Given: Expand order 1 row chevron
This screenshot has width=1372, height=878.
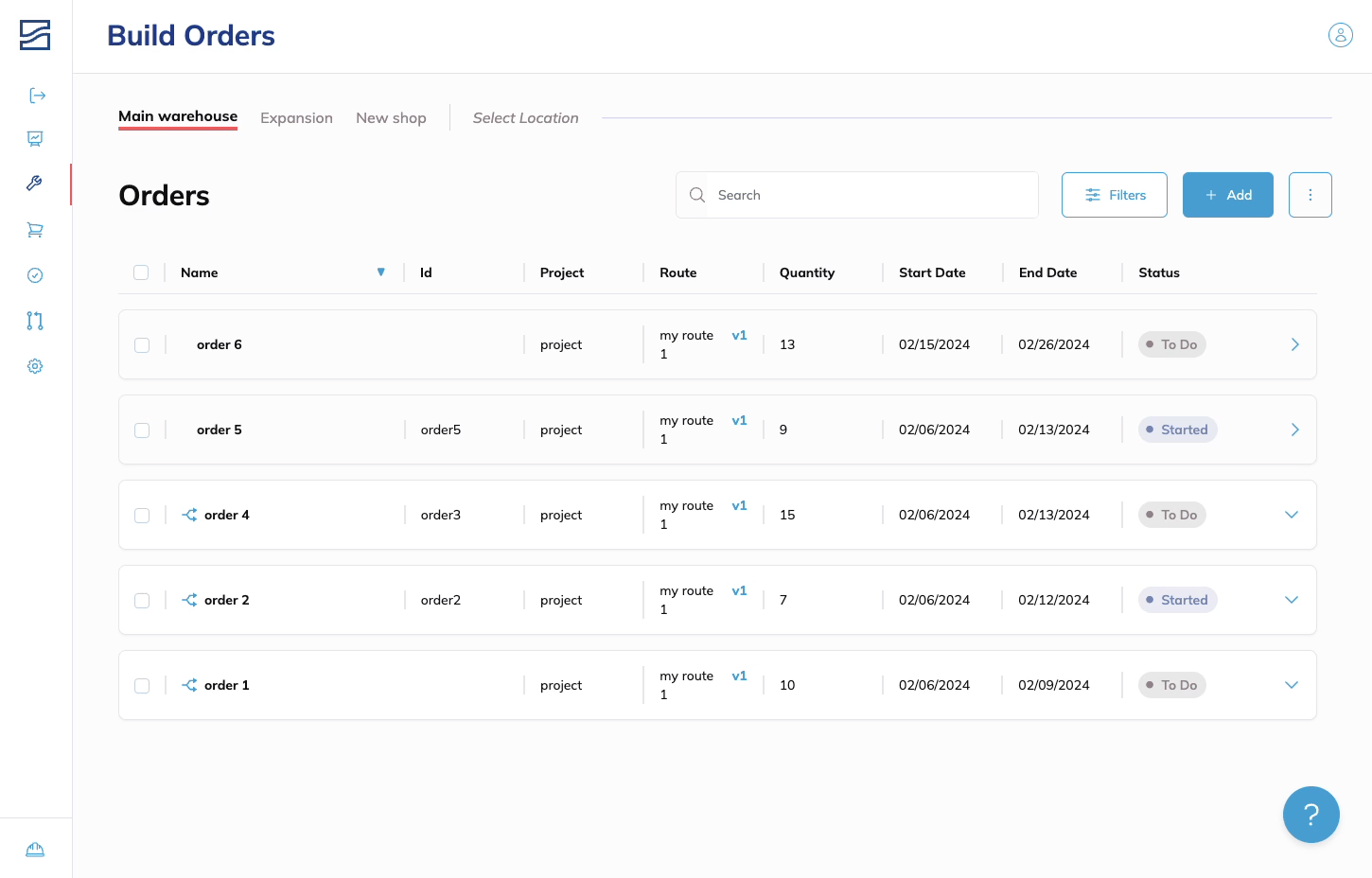Looking at the screenshot, I should click(x=1292, y=685).
